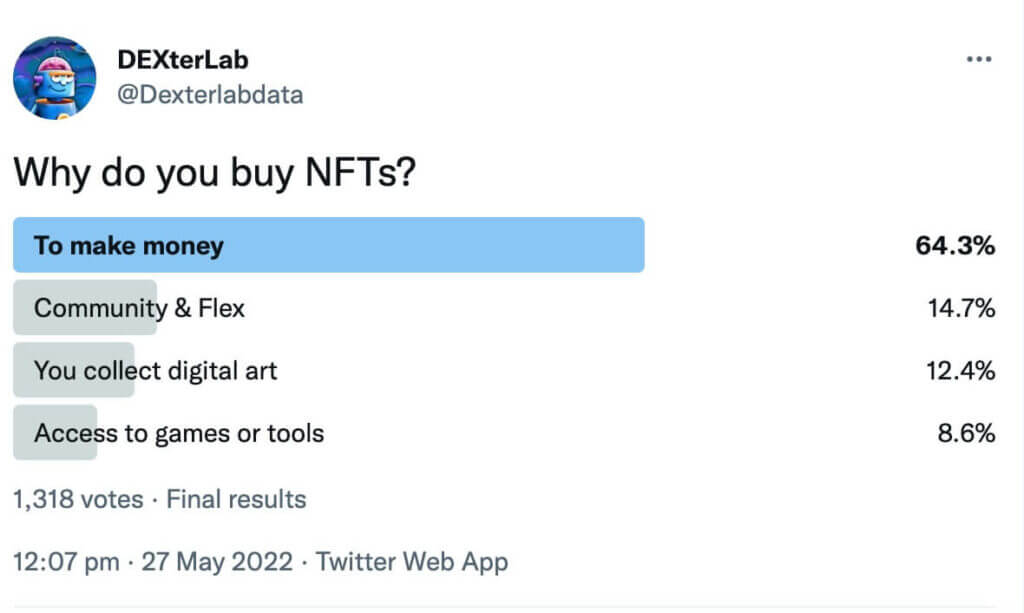
Task: Open the 12:07 pm timestamp link
Action: pyautogui.click(x=67, y=562)
